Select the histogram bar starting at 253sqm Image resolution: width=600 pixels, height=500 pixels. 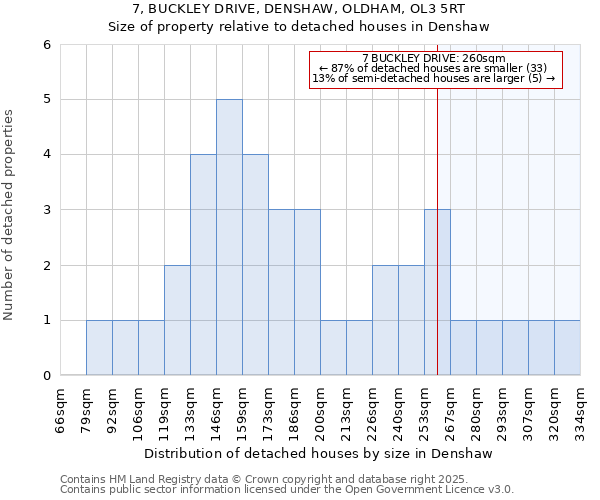pos(437,292)
